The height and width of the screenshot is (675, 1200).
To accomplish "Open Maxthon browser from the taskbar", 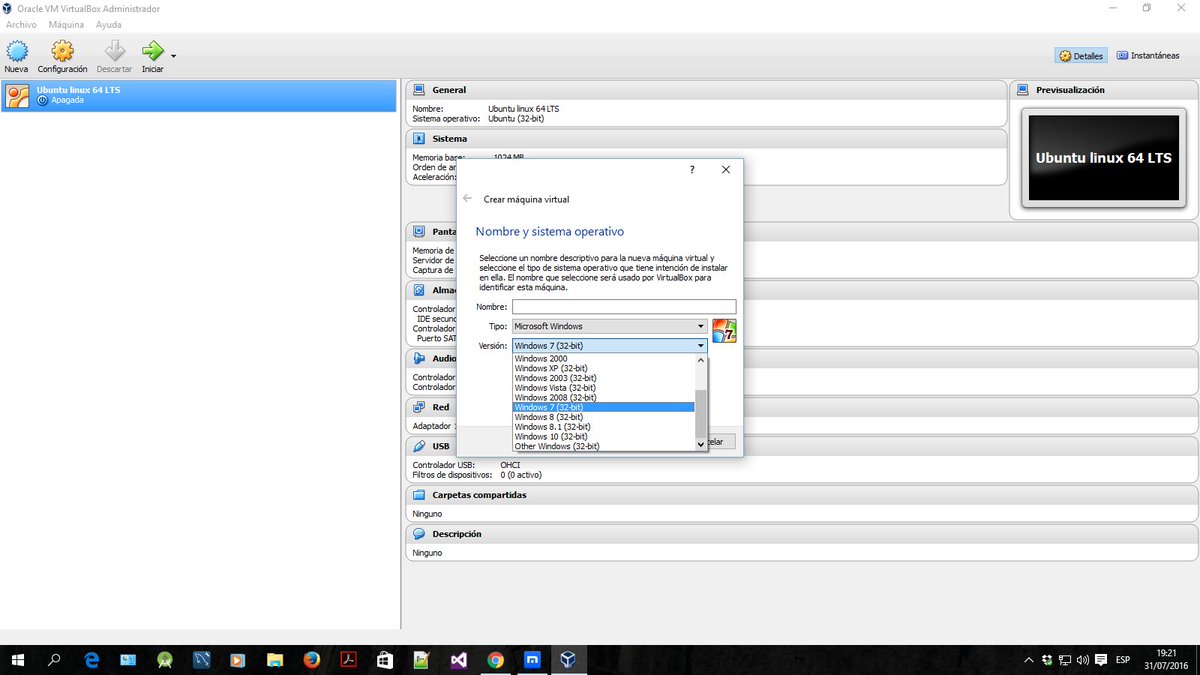I will pyautogui.click(x=533, y=660).
